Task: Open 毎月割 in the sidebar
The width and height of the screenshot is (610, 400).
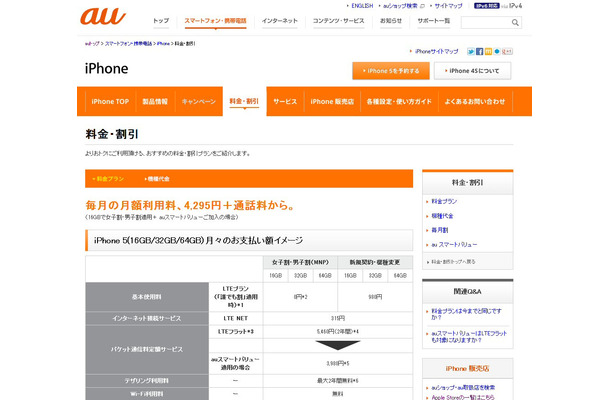Action: [440, 230]
